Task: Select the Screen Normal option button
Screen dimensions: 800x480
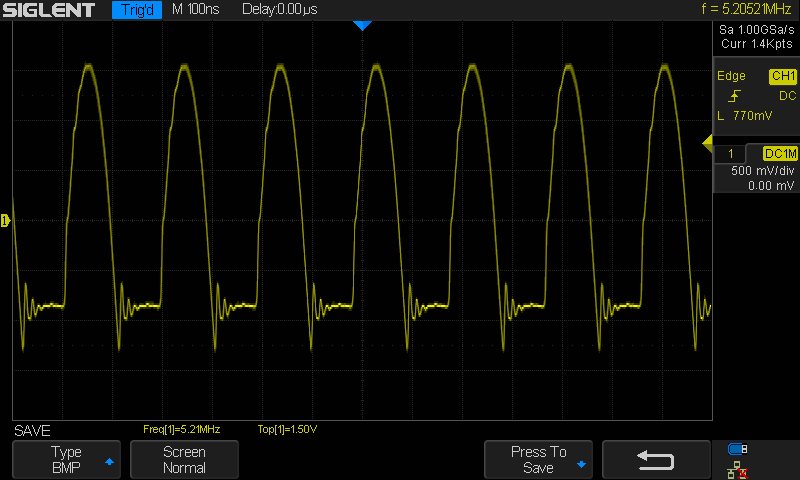Action: point(184,460)
